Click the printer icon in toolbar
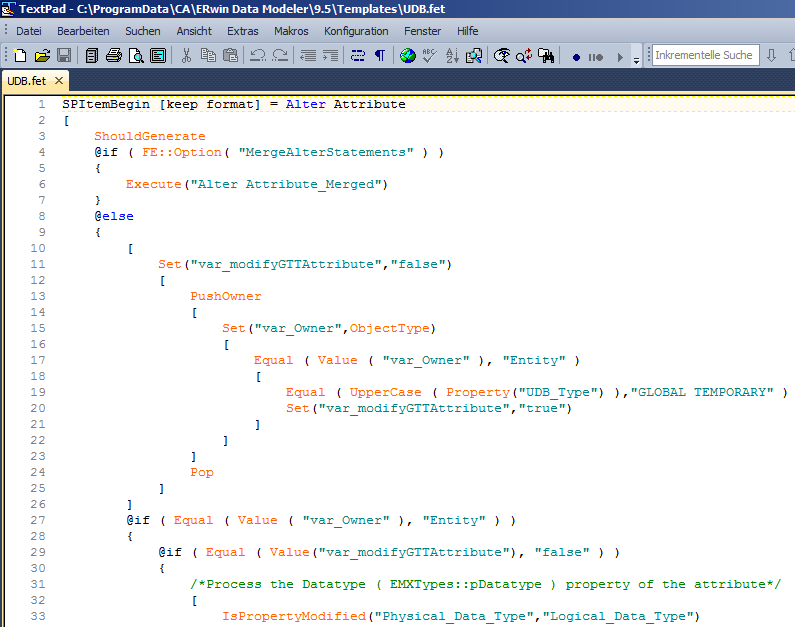Screen dimensions: 795x627 tap(114, 56)
